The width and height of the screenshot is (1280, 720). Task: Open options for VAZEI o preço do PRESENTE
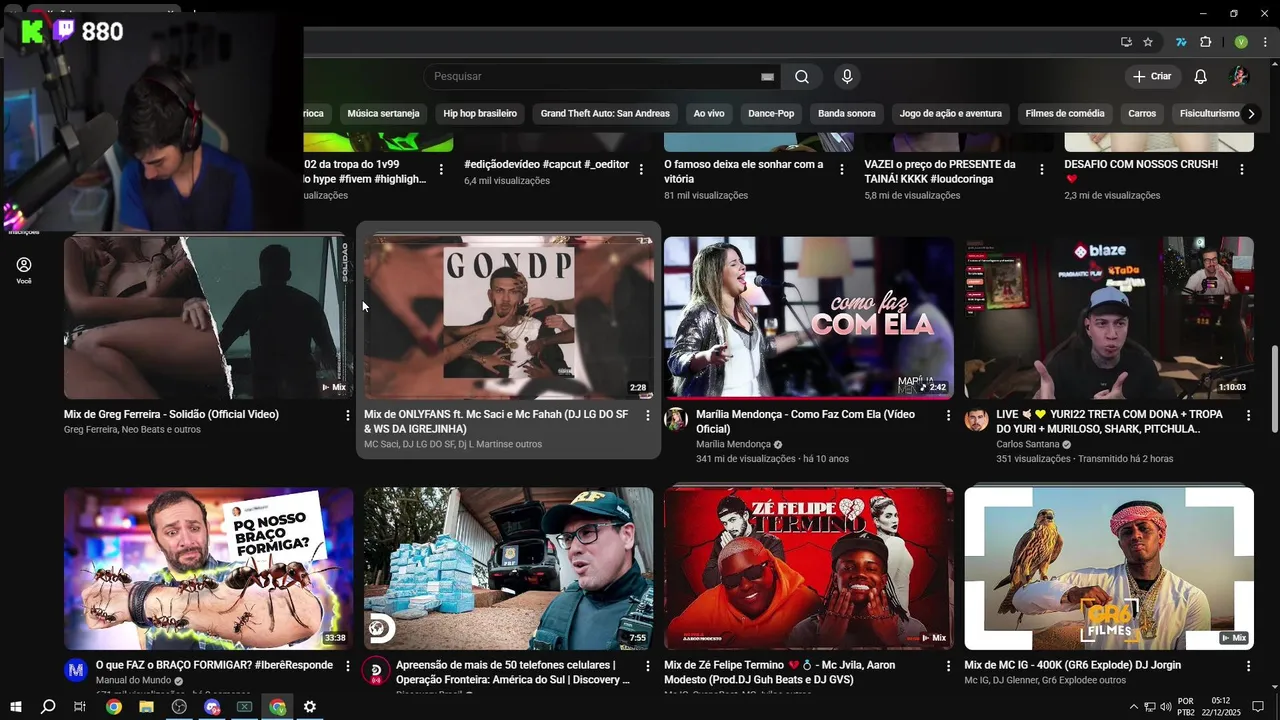click(1042, 170)
